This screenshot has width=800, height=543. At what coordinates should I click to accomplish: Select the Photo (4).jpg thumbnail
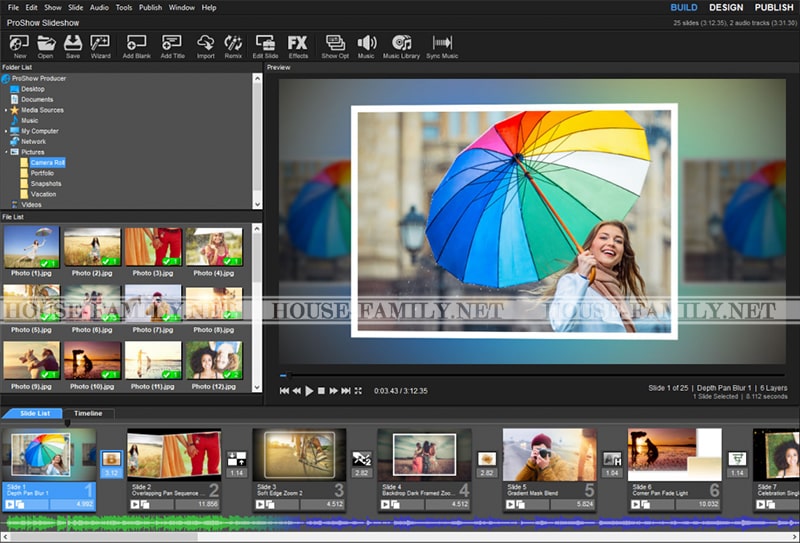[214, 248]
